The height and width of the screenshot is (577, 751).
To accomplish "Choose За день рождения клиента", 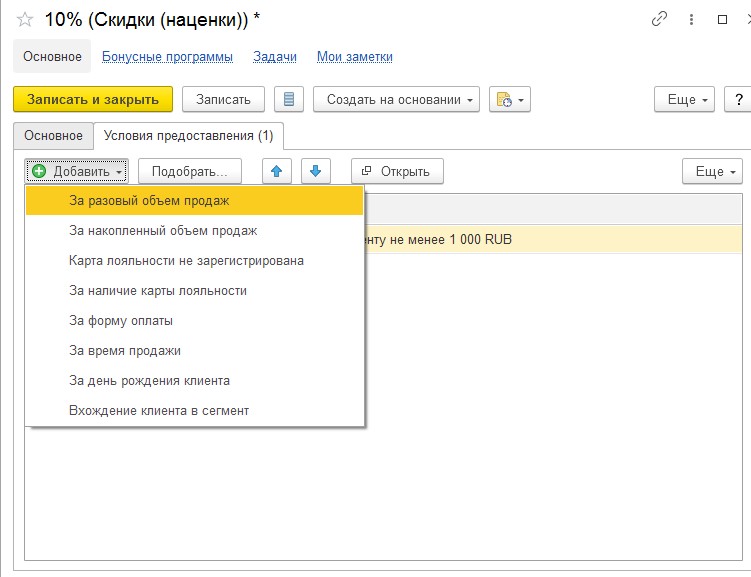I will [149, 381].
